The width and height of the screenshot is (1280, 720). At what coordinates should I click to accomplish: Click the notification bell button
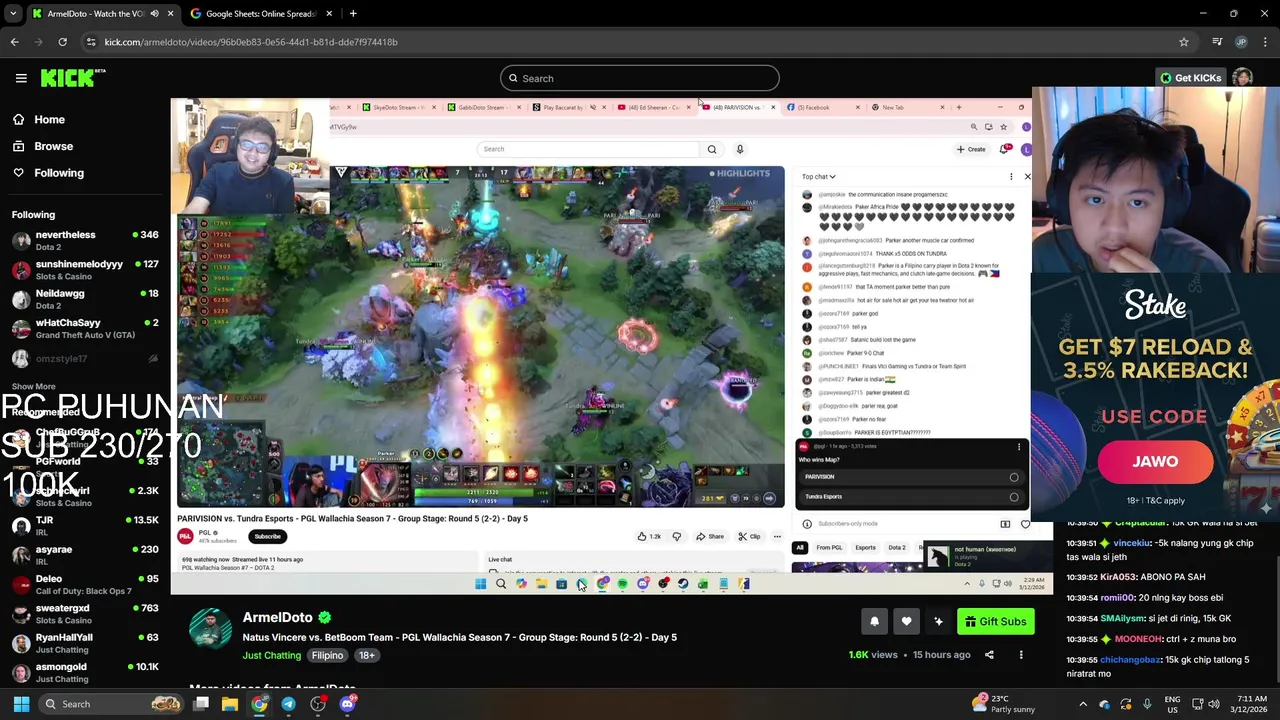[874, 622]
